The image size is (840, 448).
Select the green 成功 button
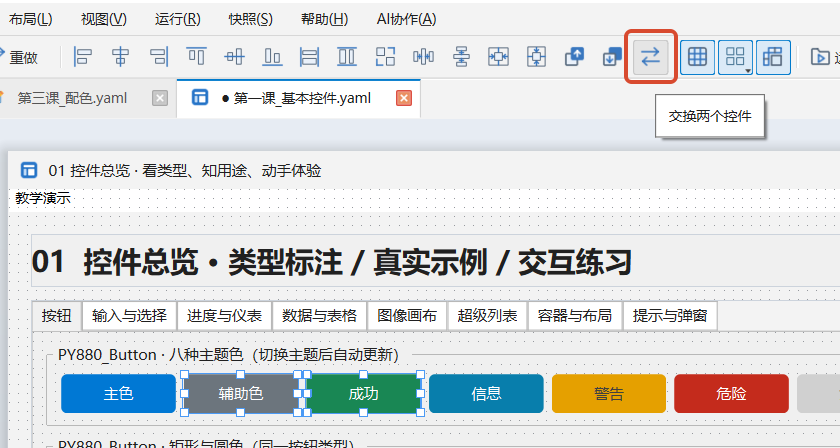click(x=363, y=393)
